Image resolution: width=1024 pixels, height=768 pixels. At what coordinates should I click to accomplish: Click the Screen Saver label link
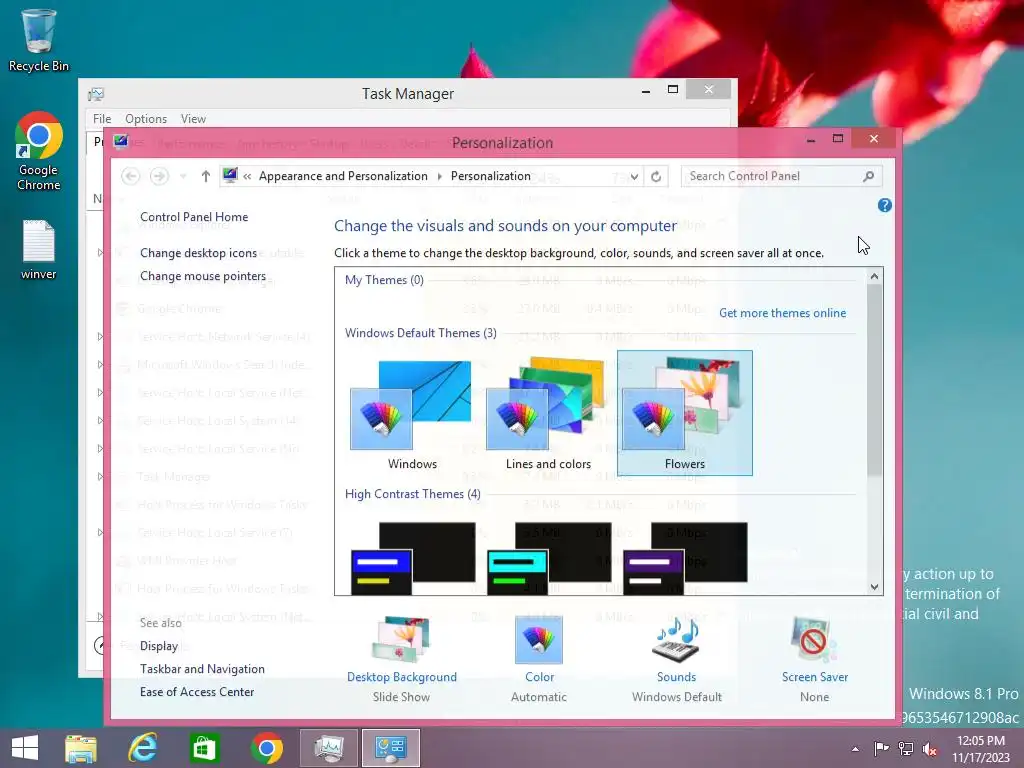tap(814, 677)
